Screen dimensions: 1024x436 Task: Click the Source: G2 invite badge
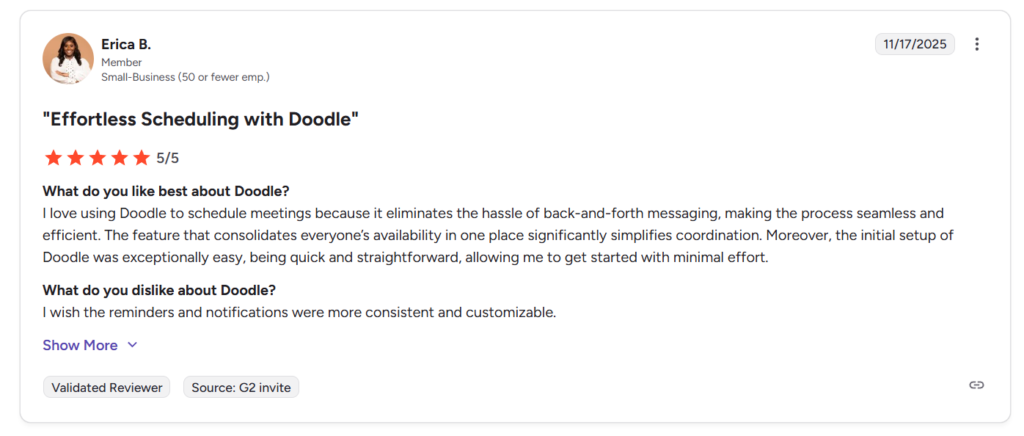click(x=241, y=387)
